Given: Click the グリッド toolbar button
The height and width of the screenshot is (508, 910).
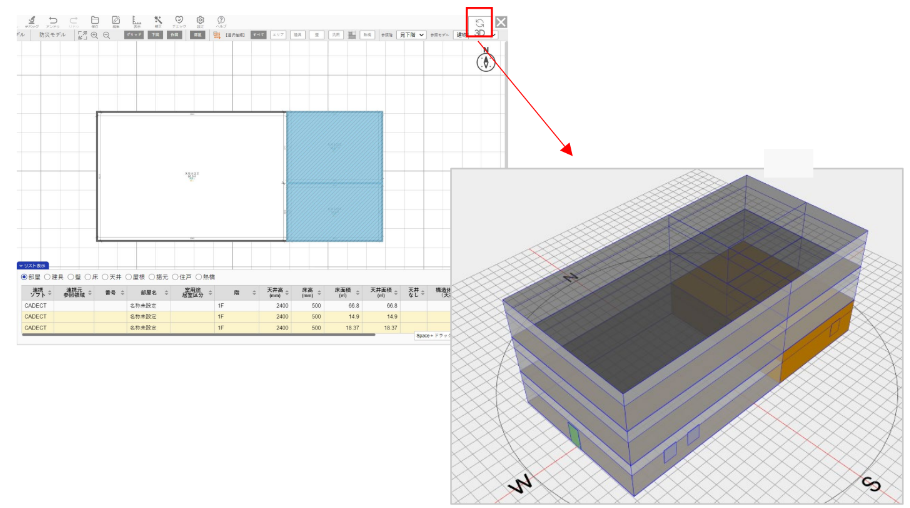Looking at the screenshot, I should pos(133,35).
